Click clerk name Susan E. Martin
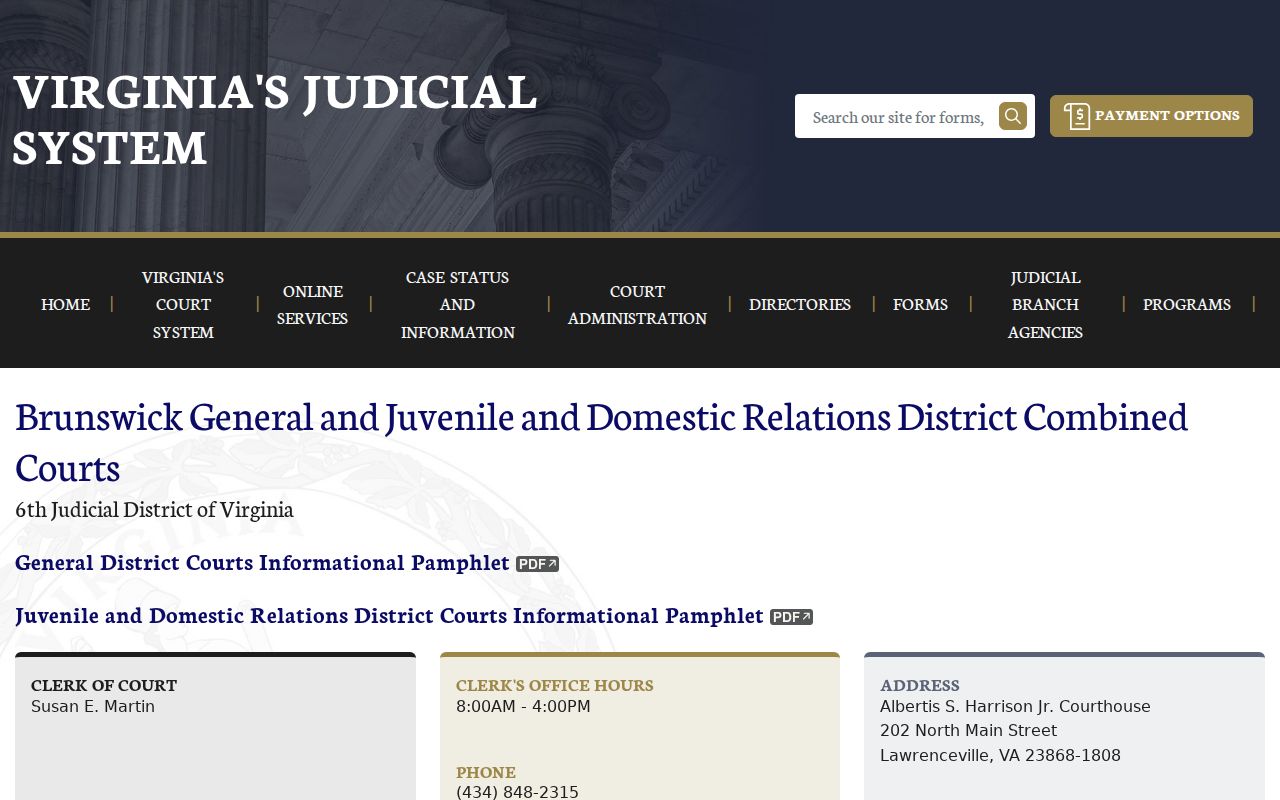Viewport: 1280px width, 800px height. [93, 707]
